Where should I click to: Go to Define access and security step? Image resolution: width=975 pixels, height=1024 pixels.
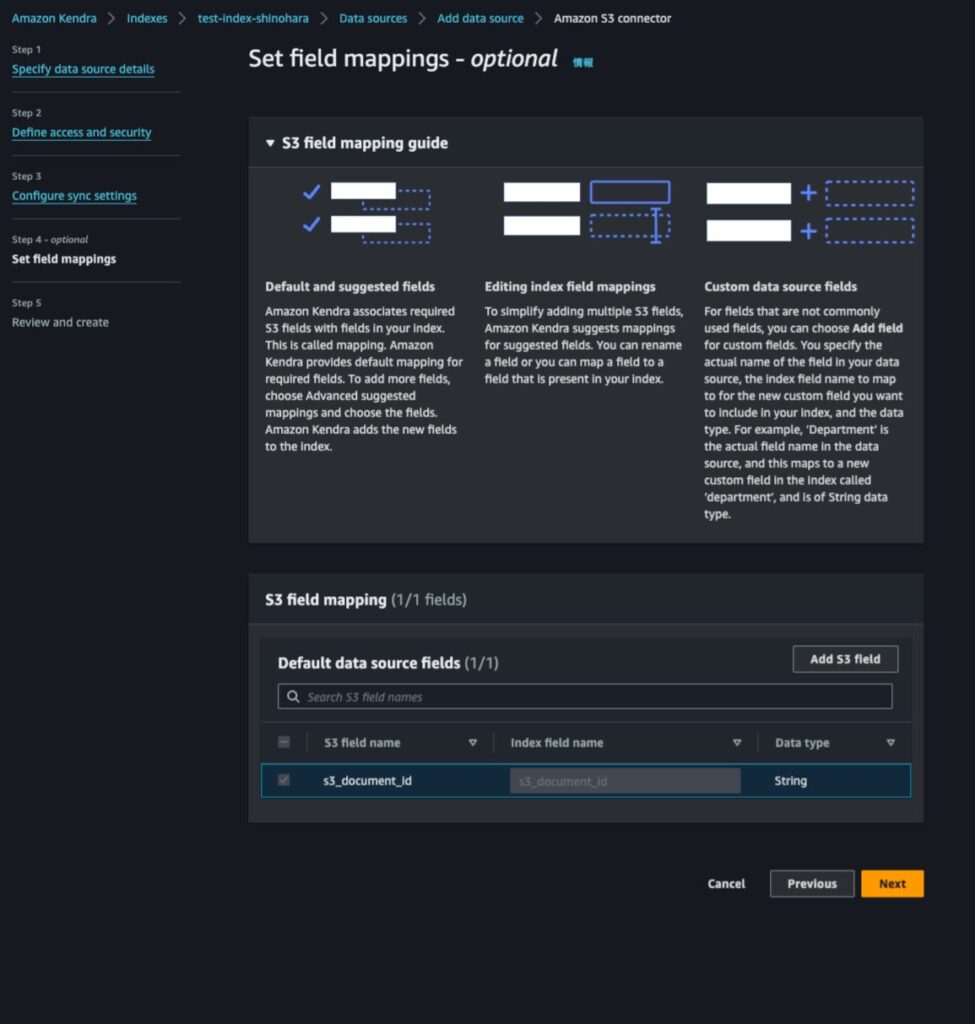point(81,132)
